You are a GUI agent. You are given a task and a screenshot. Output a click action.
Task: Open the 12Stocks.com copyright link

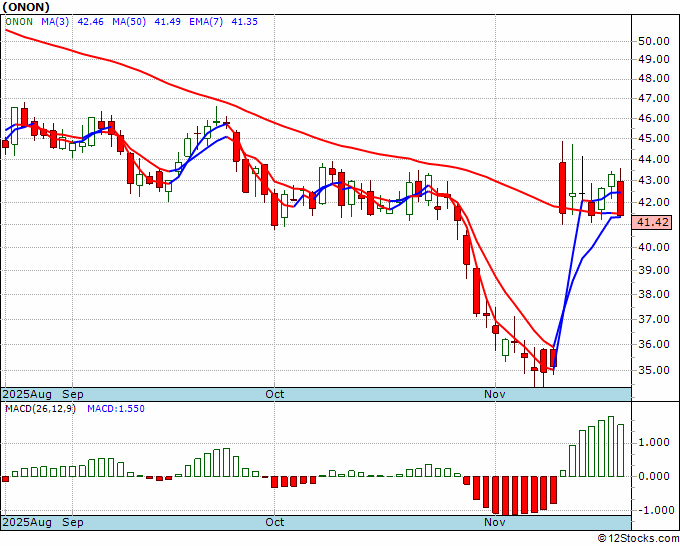638,539
